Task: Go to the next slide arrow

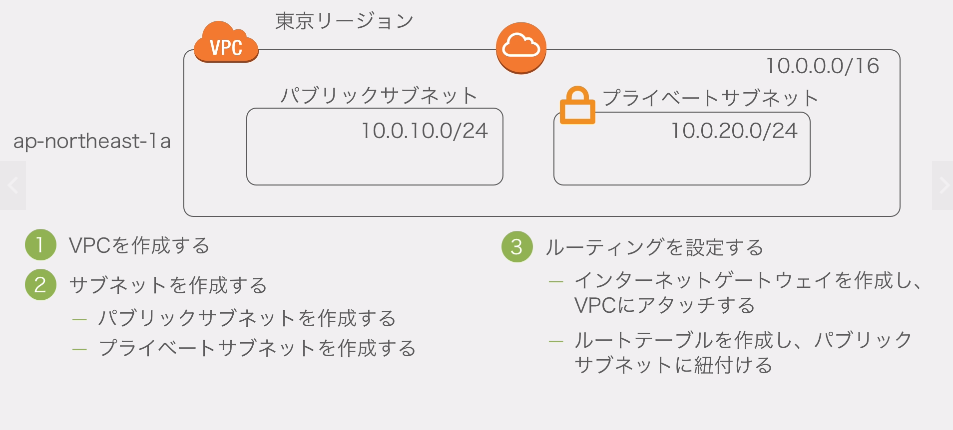Action: 942,185
